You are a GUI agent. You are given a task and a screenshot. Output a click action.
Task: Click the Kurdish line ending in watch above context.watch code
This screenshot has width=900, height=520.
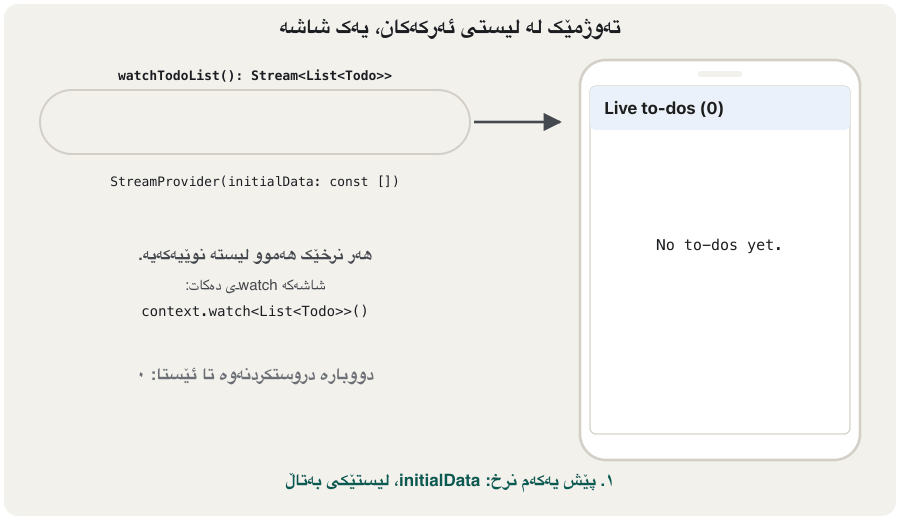[255, 285]
